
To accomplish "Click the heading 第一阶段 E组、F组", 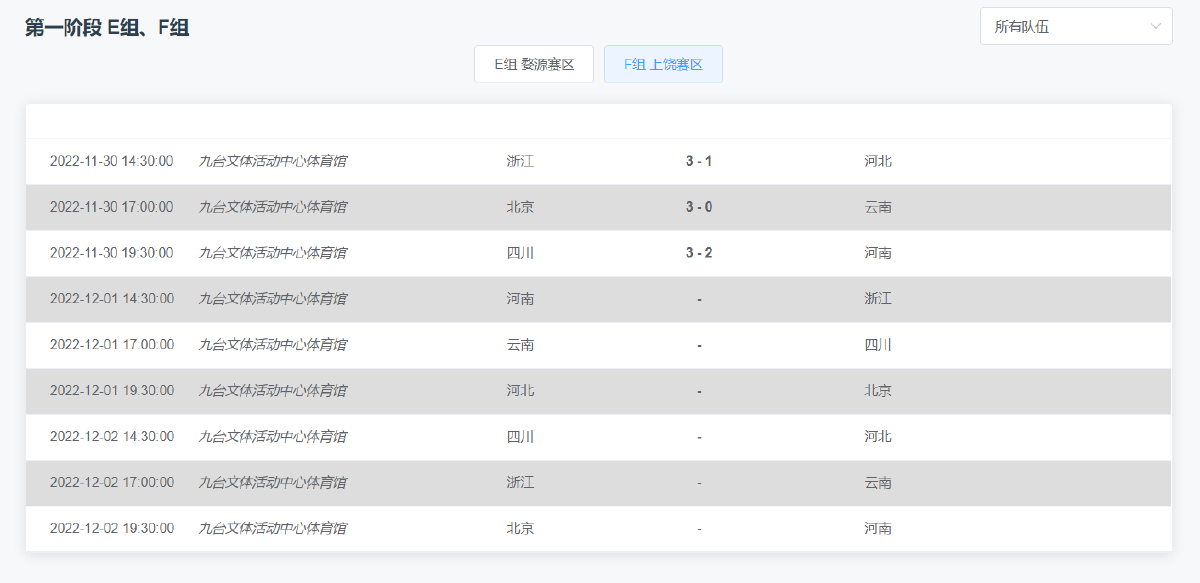I will click(x=107, y=27).
